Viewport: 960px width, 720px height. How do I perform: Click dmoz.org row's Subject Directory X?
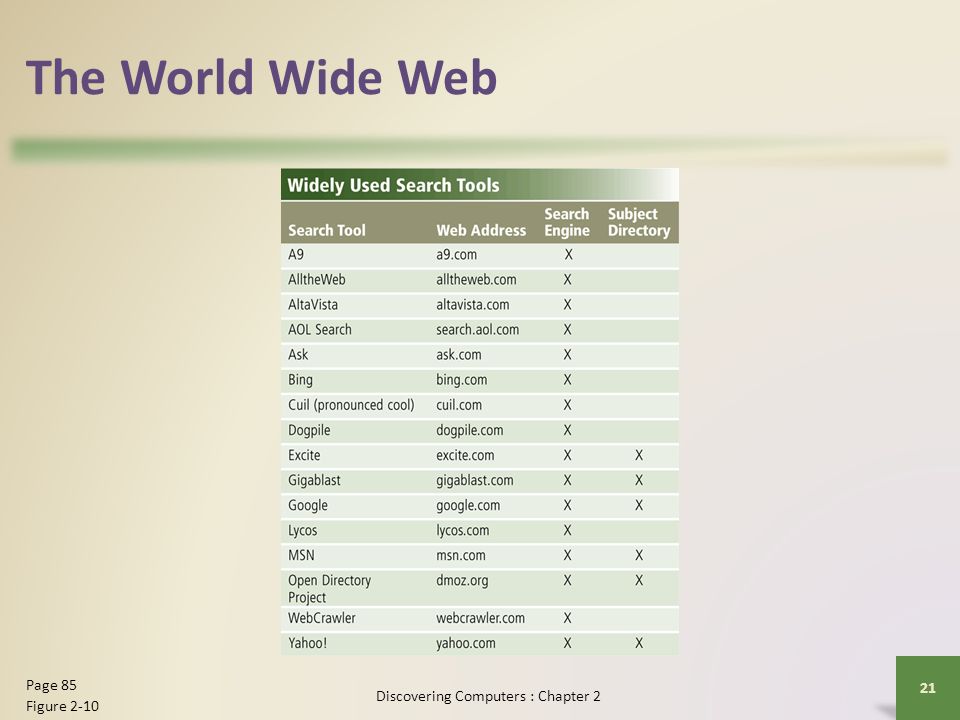point(639,580)
